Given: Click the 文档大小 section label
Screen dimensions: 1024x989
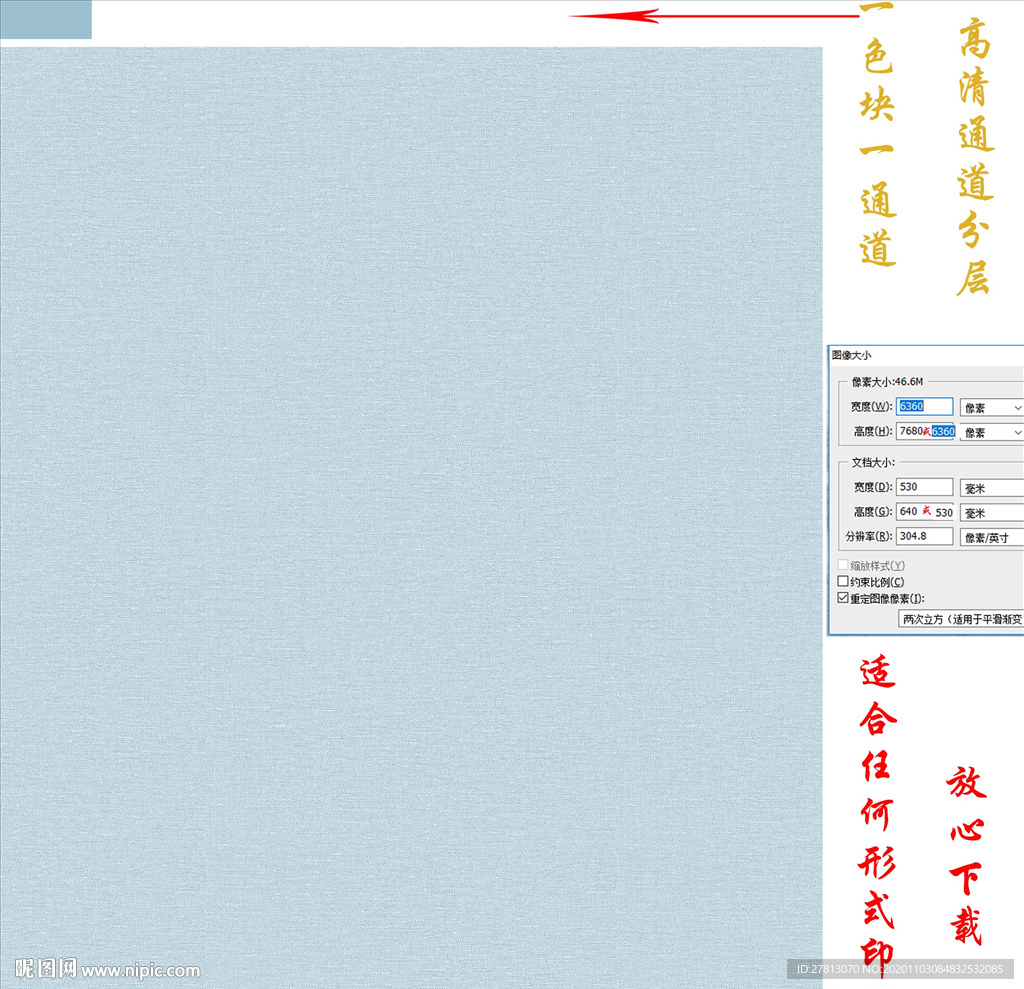Looking at the screenshot, I should (x=873, y=462).
